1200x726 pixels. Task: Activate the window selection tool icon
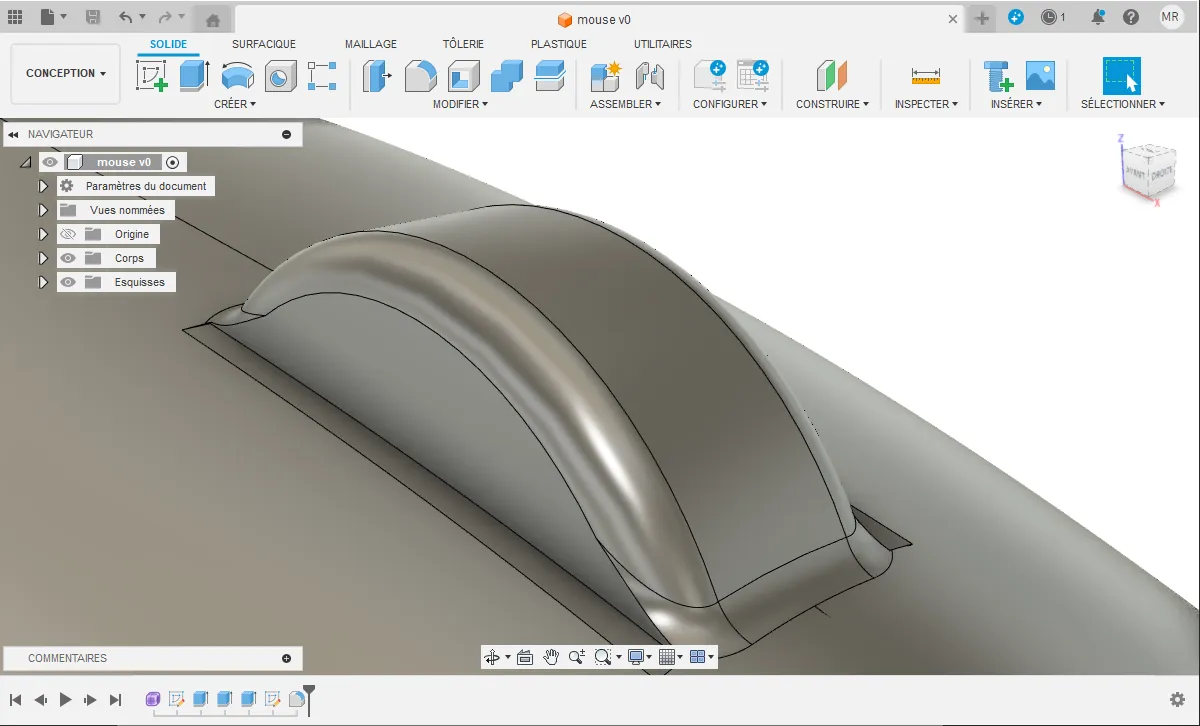[1122, 76]
